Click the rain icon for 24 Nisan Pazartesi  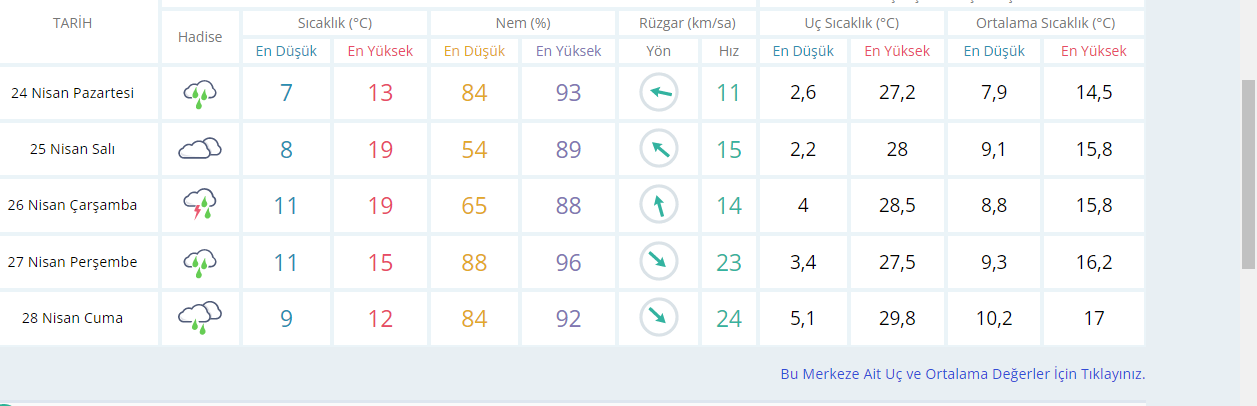[200, 94]
